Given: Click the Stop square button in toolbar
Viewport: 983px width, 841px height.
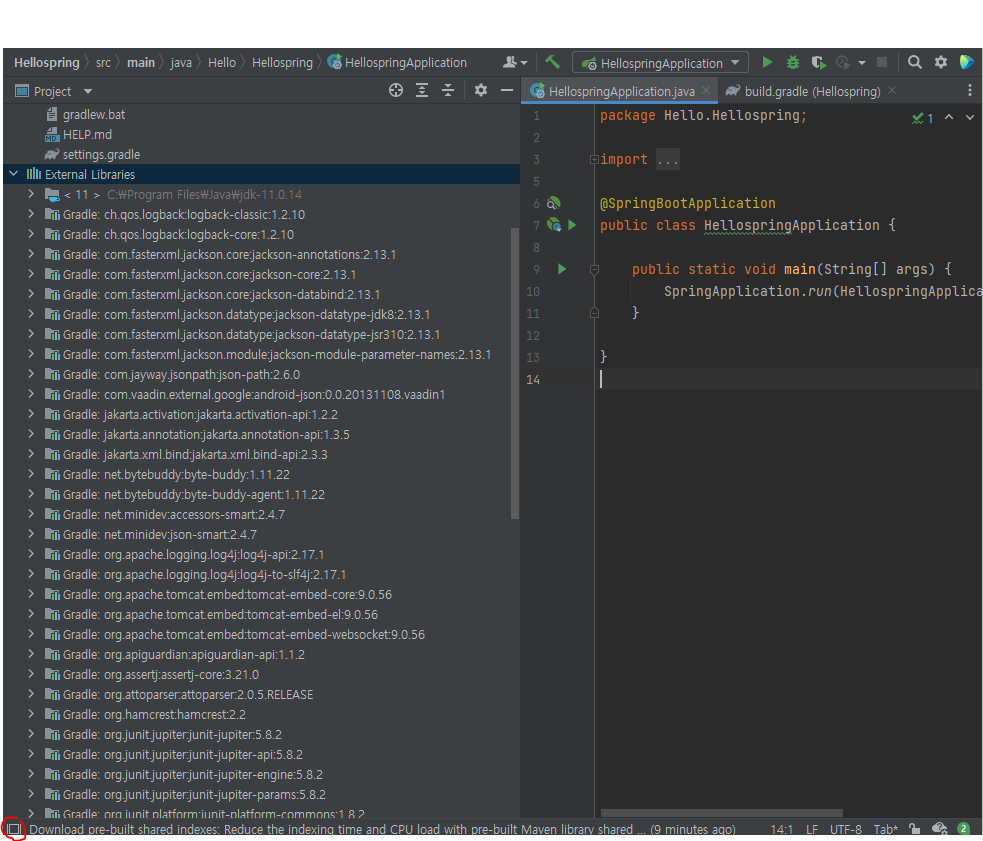Looking at the screenshot, I should point(881,62).
